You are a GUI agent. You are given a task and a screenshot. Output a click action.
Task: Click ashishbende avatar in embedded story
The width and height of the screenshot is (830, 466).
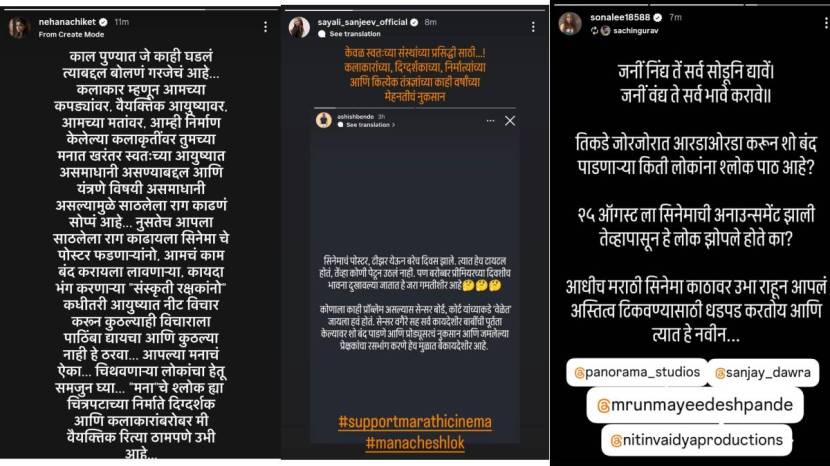point(324,120)
